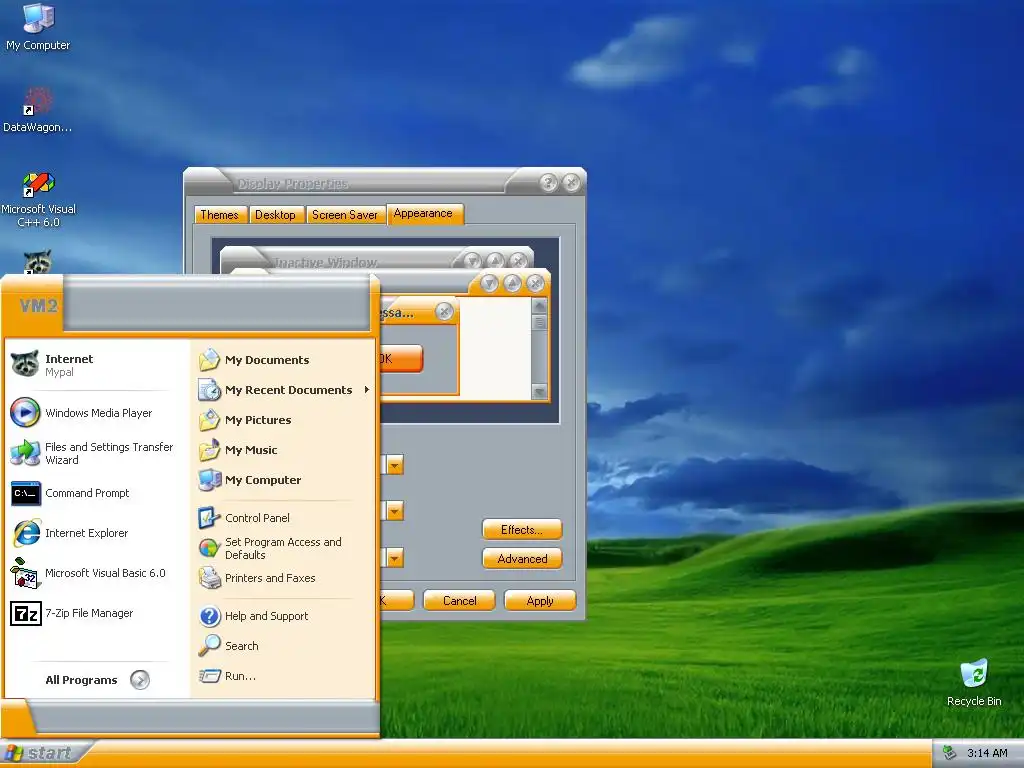The image size is (1024, 768).
Task: Open Printers and Faxes
Action: [284, 578]
